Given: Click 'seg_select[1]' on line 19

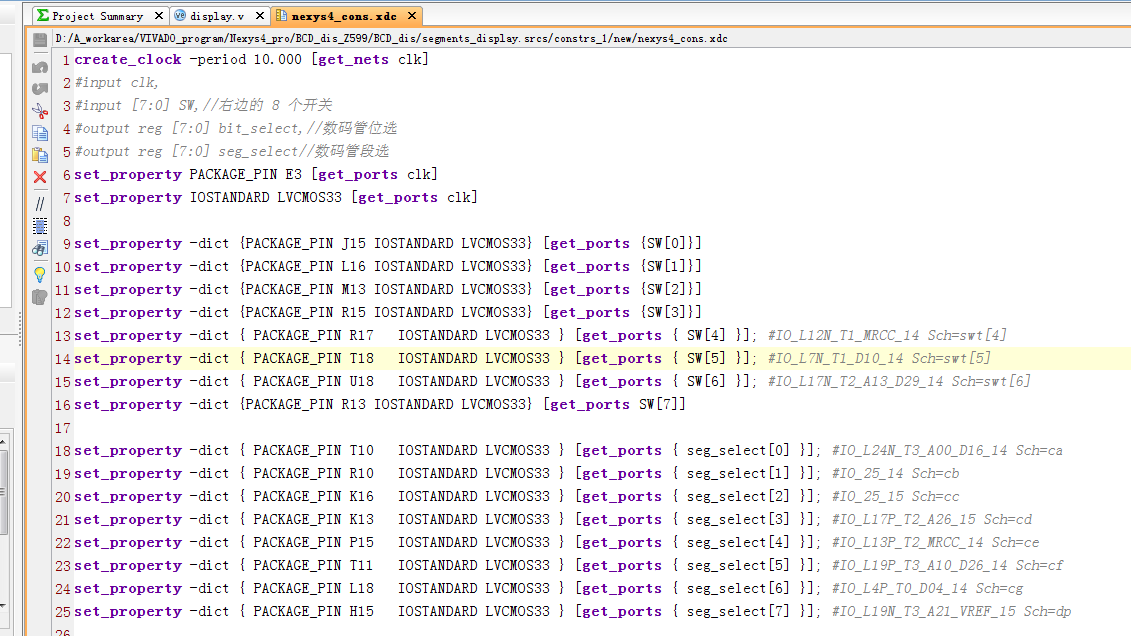Looking at the screenshot, I should pyautogui.click(x=738, y=474).
